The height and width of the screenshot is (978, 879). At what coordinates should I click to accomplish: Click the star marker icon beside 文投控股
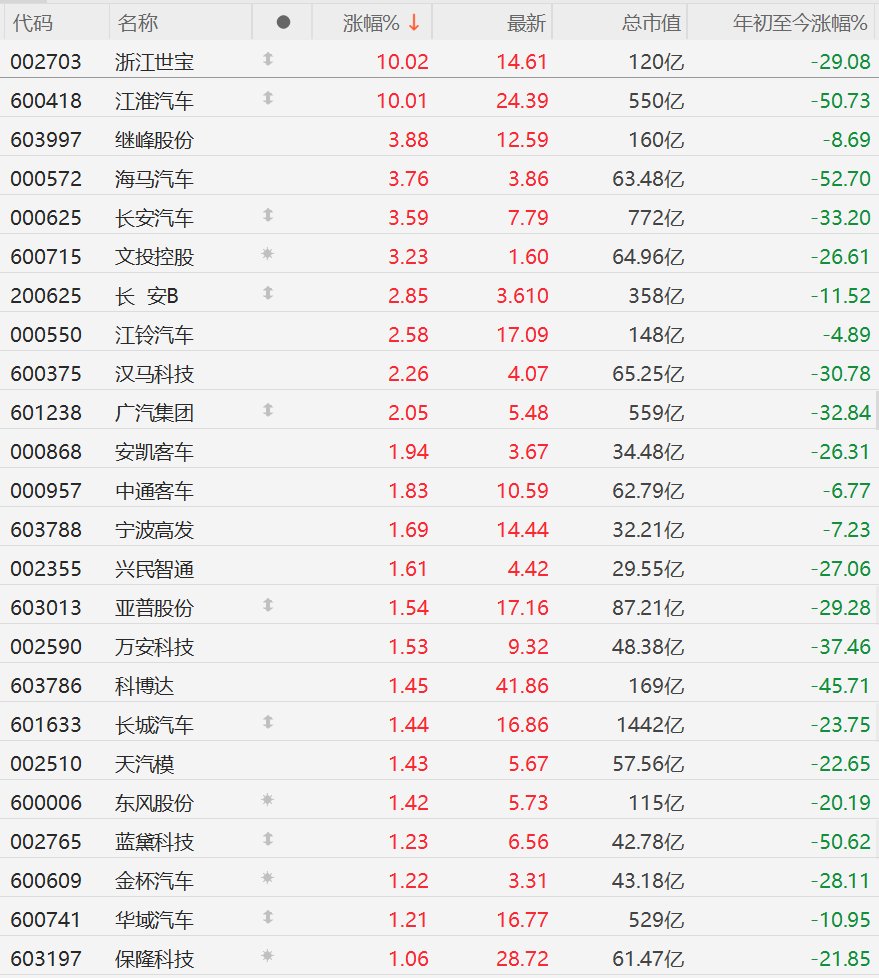268,254
